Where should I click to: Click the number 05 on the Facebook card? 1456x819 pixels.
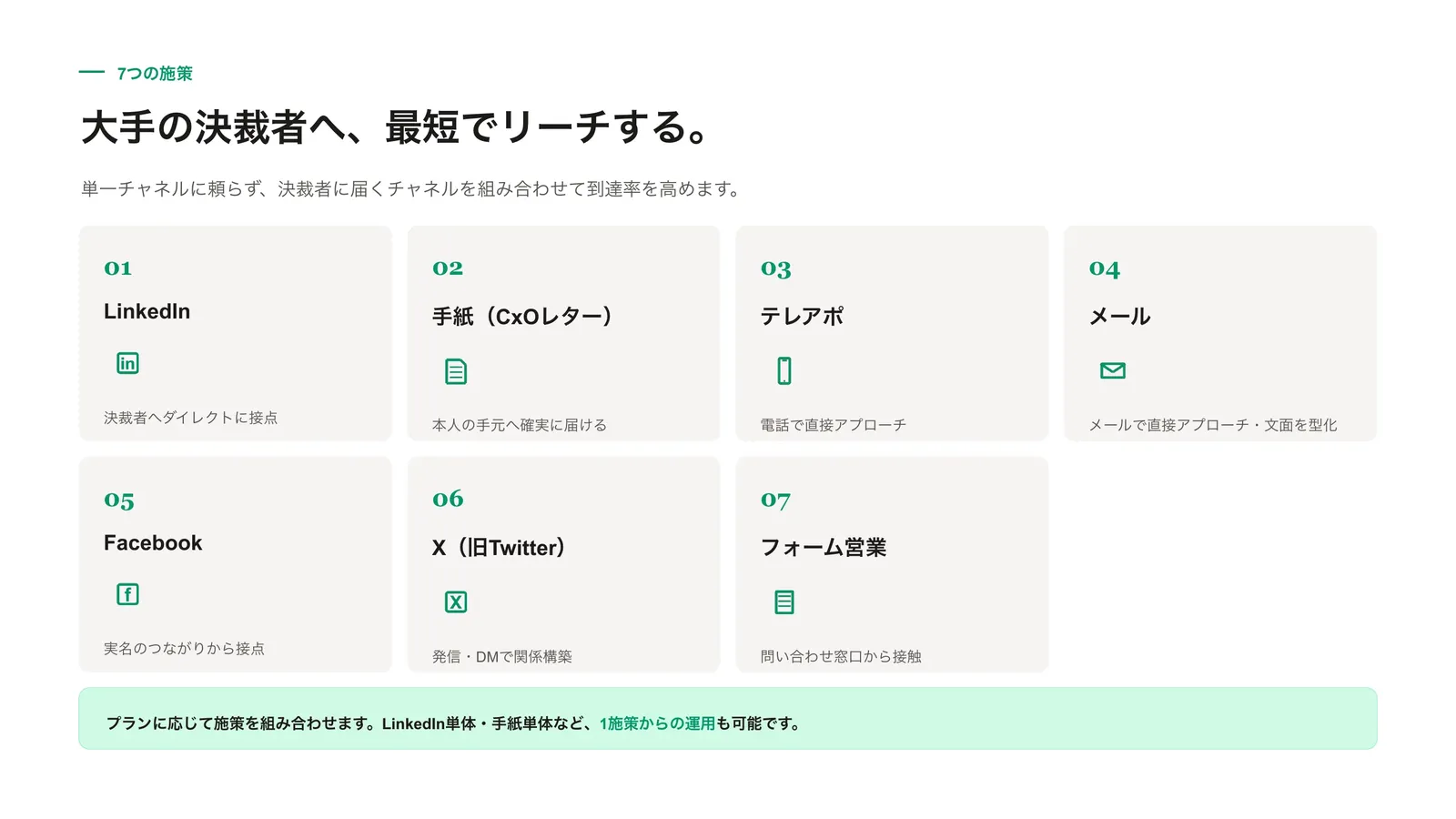[x=119, y=500]
